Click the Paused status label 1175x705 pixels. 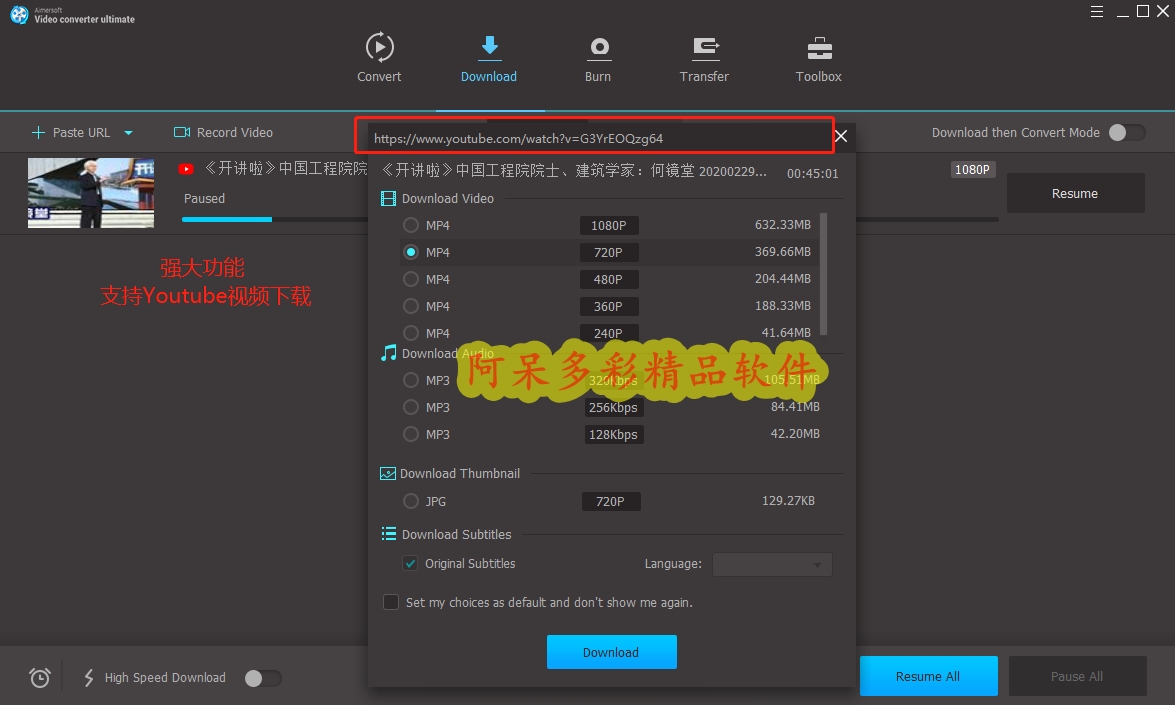[205, 199]
